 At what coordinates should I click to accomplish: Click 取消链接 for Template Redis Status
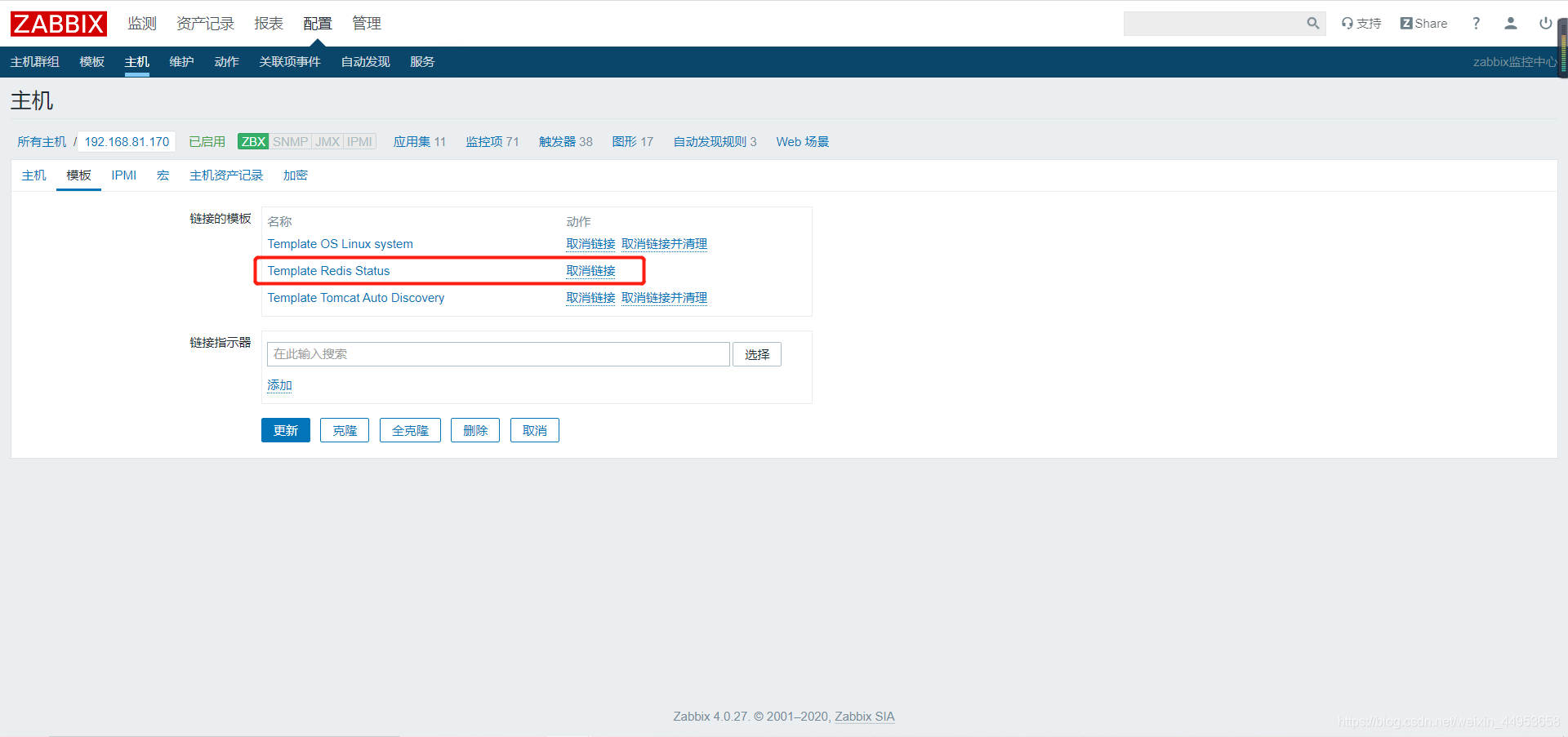pos(591,271)
